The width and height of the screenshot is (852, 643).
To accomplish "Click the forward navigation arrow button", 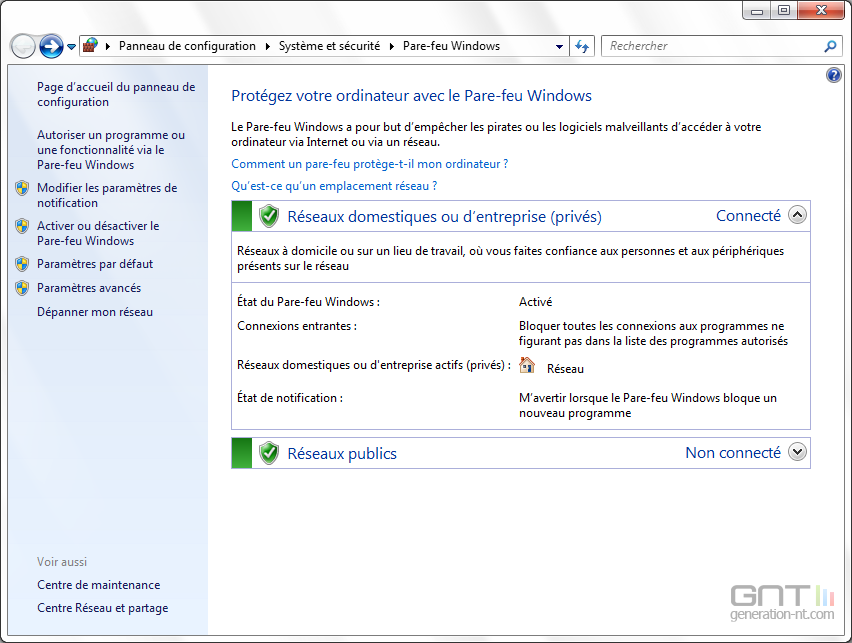I will pyautogui.click(x=51, y=46).
